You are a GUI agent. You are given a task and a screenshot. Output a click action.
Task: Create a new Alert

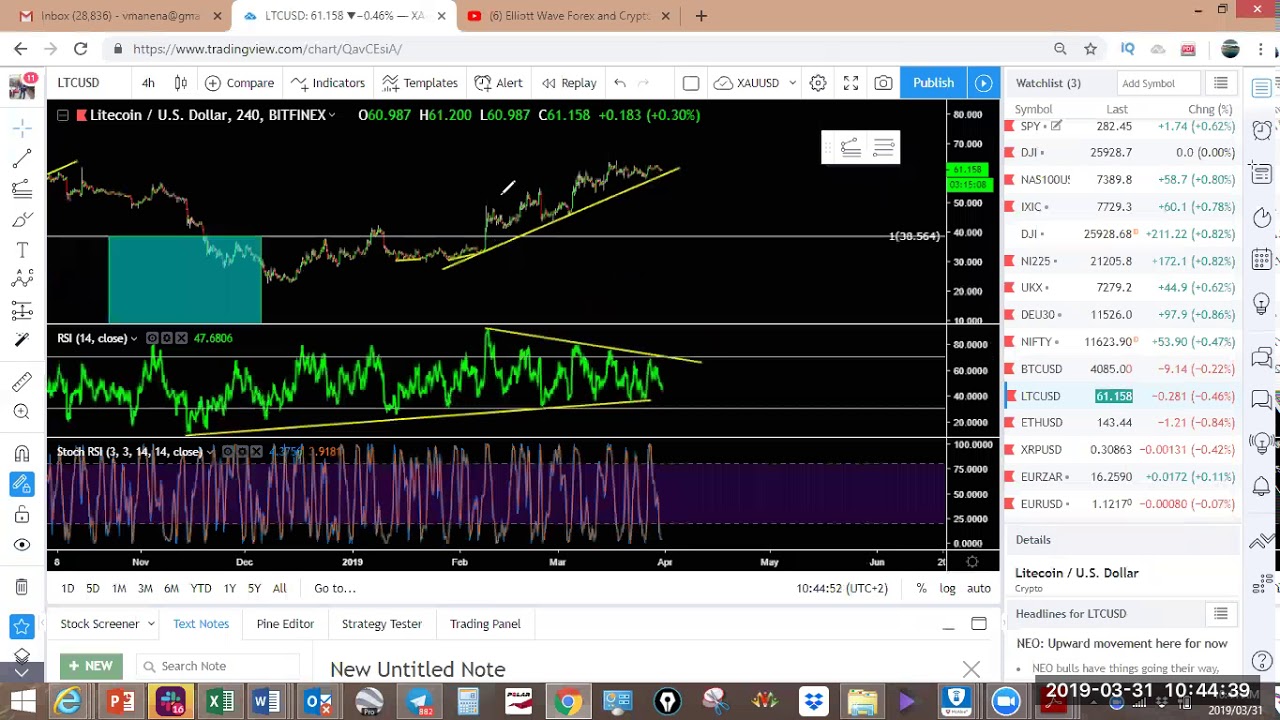tap(498, 83)
